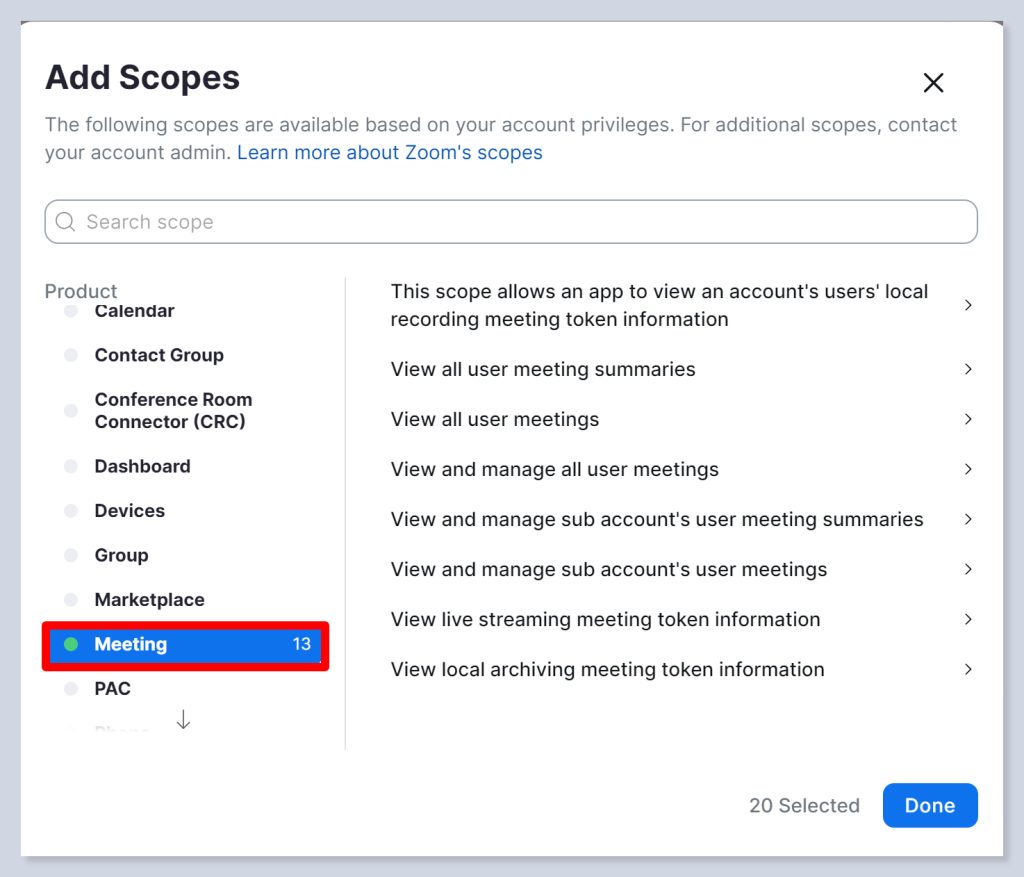1024x877 pixels.
Task: Click the status dot beside Marketplace
Action: click(71, 600)
